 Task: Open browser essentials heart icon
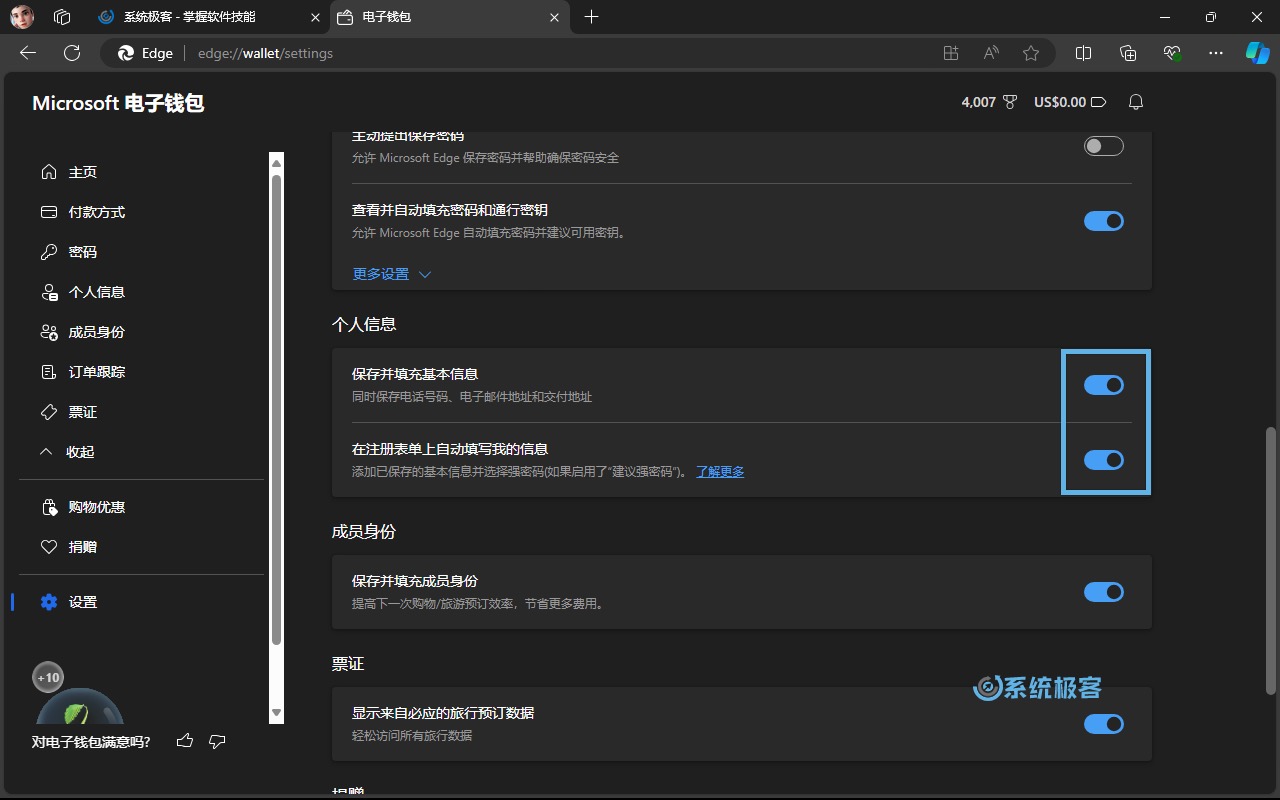click(x=1172, y=53)
